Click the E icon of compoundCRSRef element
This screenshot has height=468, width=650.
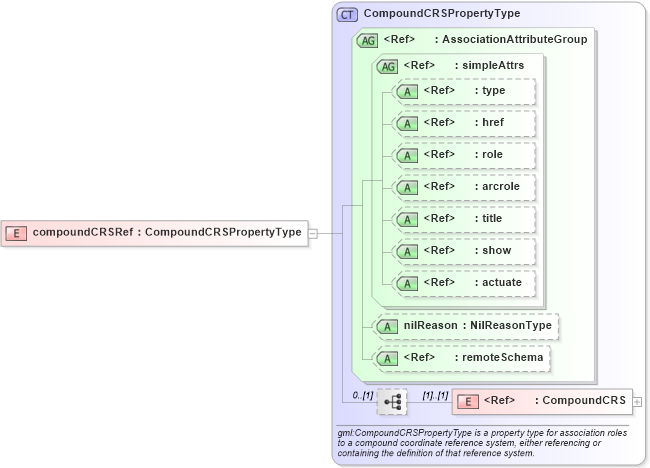pos(16,233)
